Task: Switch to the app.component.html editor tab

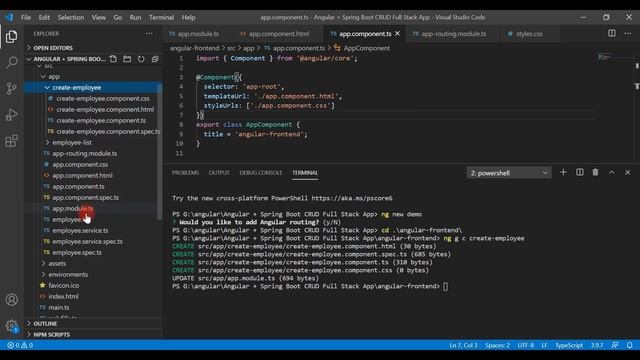Action: 278,34
